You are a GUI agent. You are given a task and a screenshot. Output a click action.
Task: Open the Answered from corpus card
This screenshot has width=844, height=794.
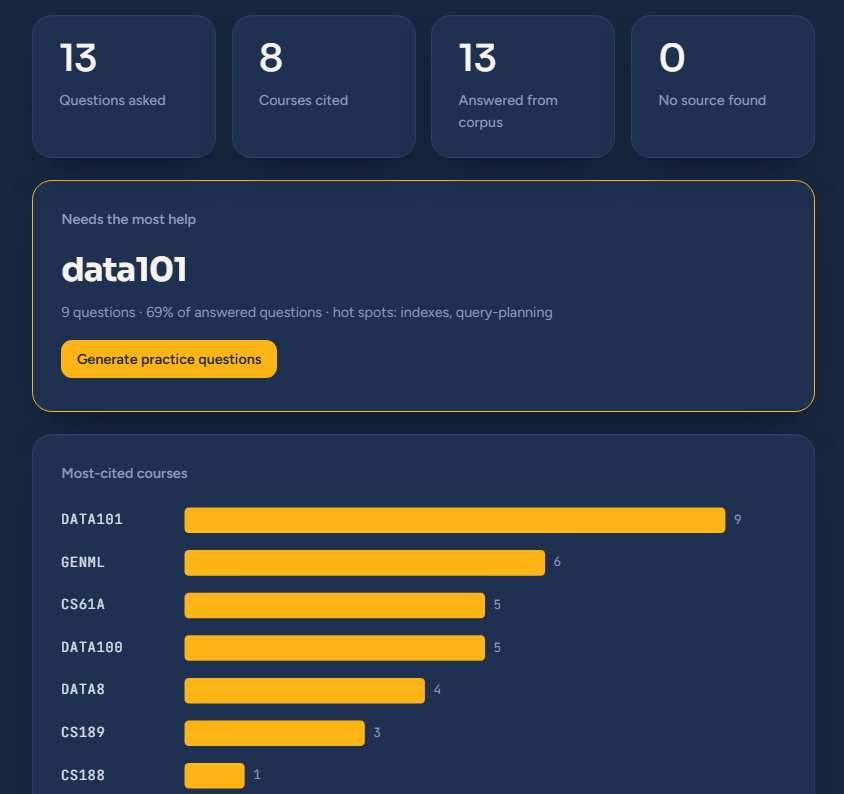[x=523, y=86]
